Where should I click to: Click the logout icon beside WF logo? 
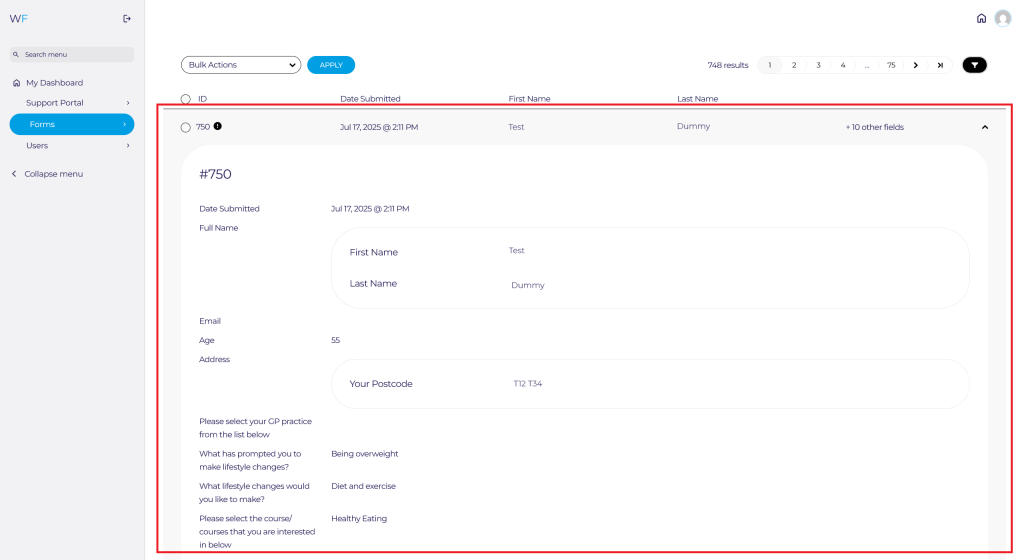tap(126, 18)
